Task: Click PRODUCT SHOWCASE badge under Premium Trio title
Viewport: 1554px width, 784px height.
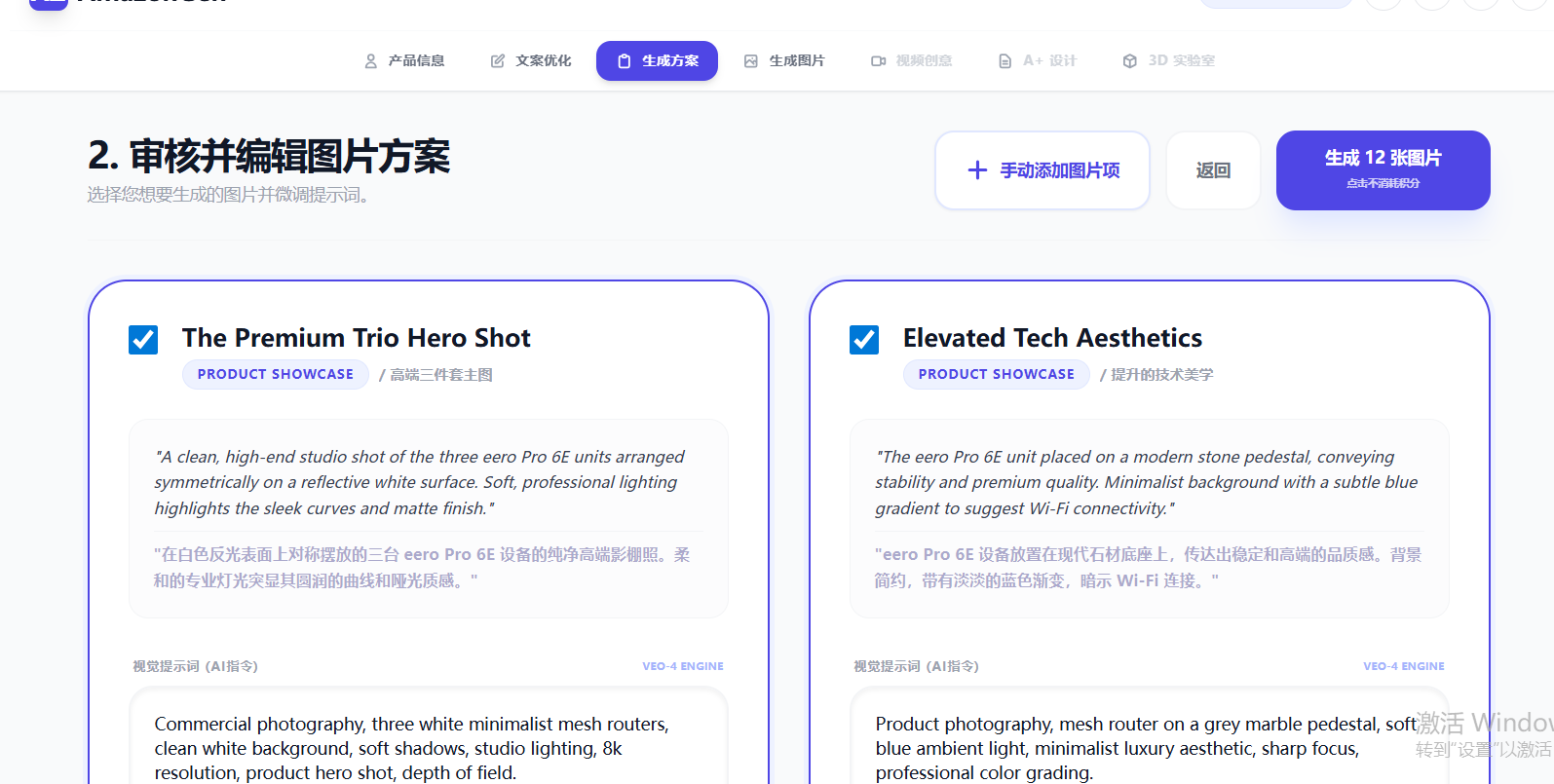Action: pyautogui.click(x=276, y=374)
